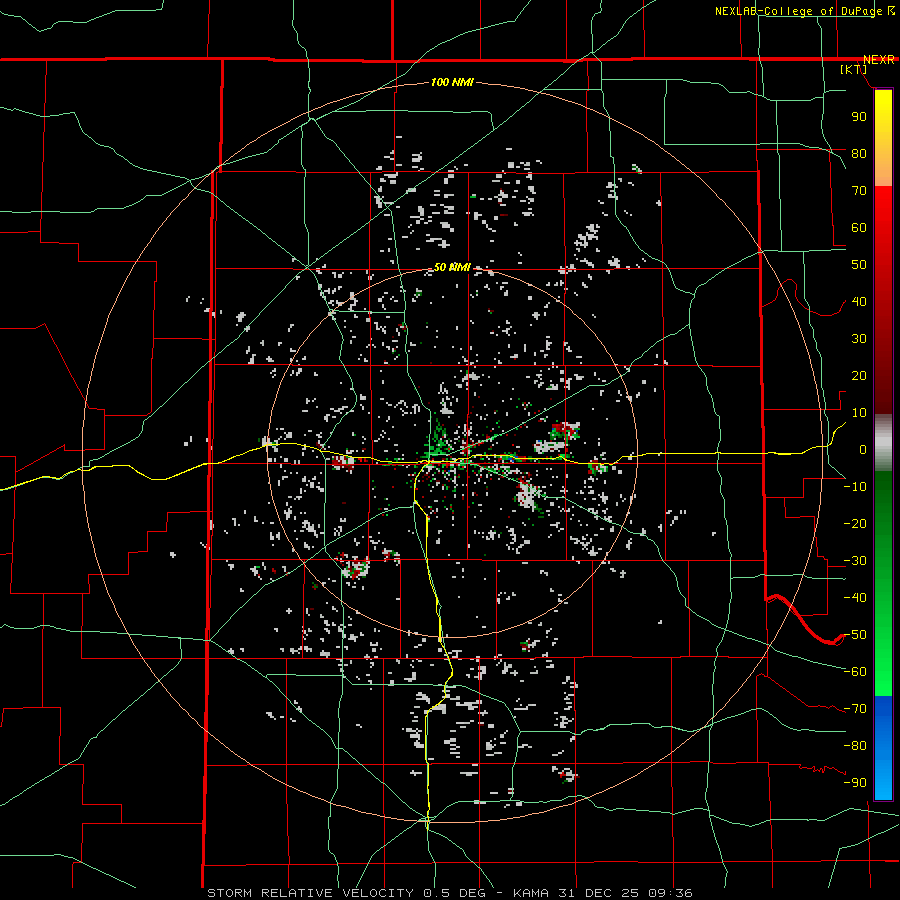
Task: Click the 20 value on velocity scale
Action: click(x=859, y=376)
